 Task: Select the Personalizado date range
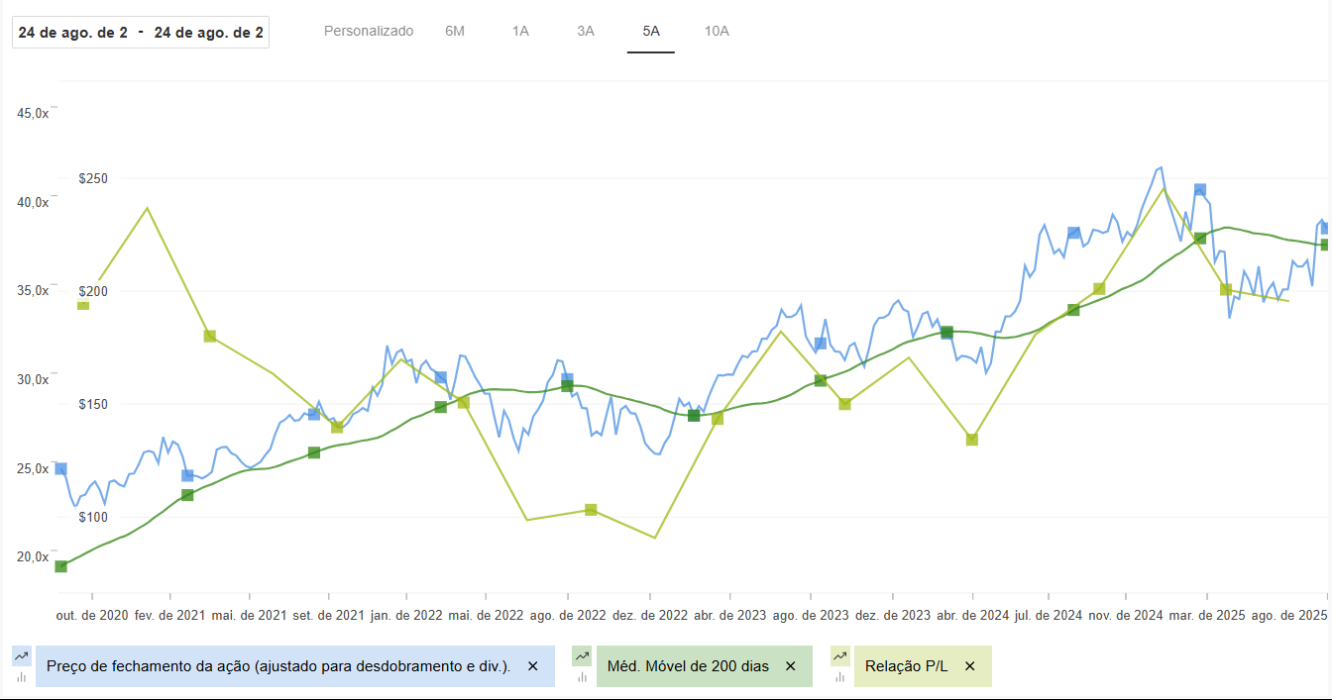(x=368, y=31)
